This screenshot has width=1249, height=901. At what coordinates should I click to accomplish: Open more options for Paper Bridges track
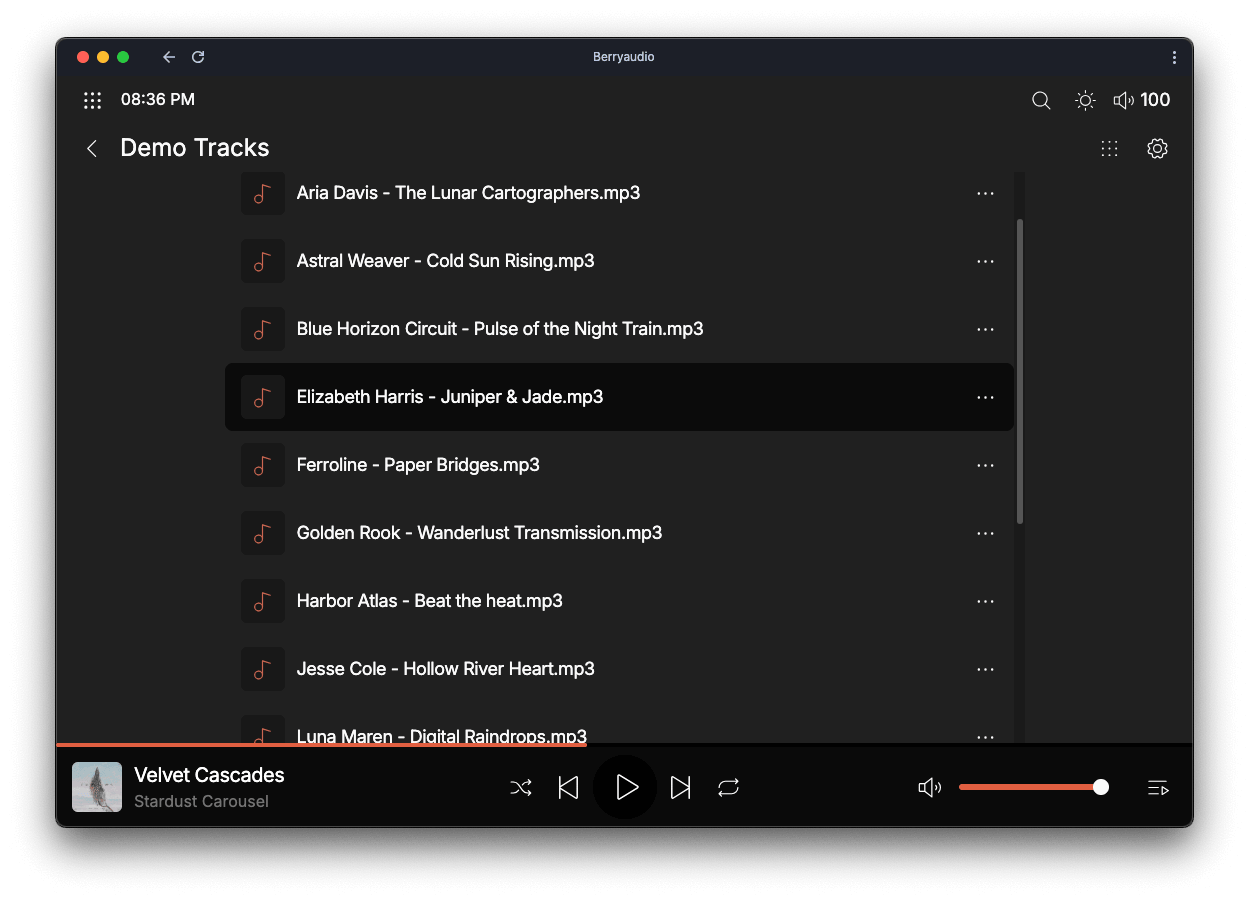click(985, 465)
